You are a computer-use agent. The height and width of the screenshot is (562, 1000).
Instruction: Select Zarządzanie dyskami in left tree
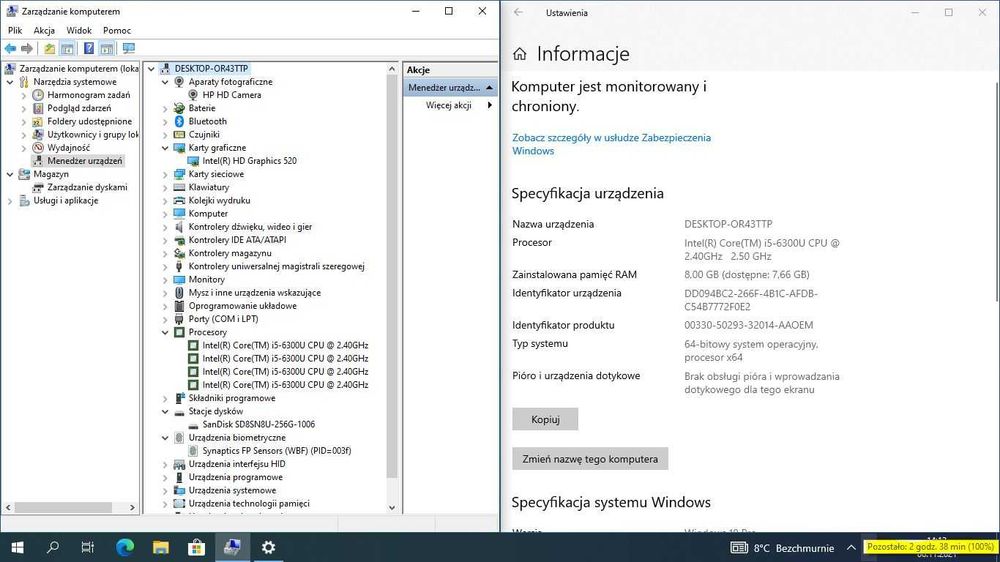(x=87, y=188)
